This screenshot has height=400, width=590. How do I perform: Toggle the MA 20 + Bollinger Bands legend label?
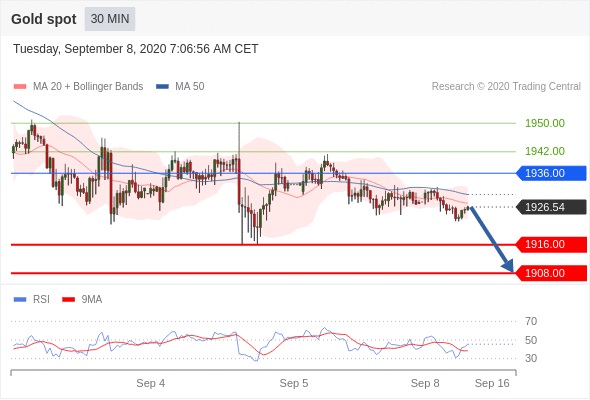click(x=88, y=87)
